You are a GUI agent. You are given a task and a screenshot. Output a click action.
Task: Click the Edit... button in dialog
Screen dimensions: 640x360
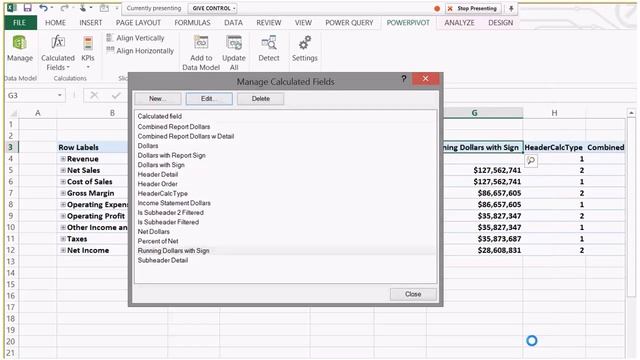tap(209, 99)
